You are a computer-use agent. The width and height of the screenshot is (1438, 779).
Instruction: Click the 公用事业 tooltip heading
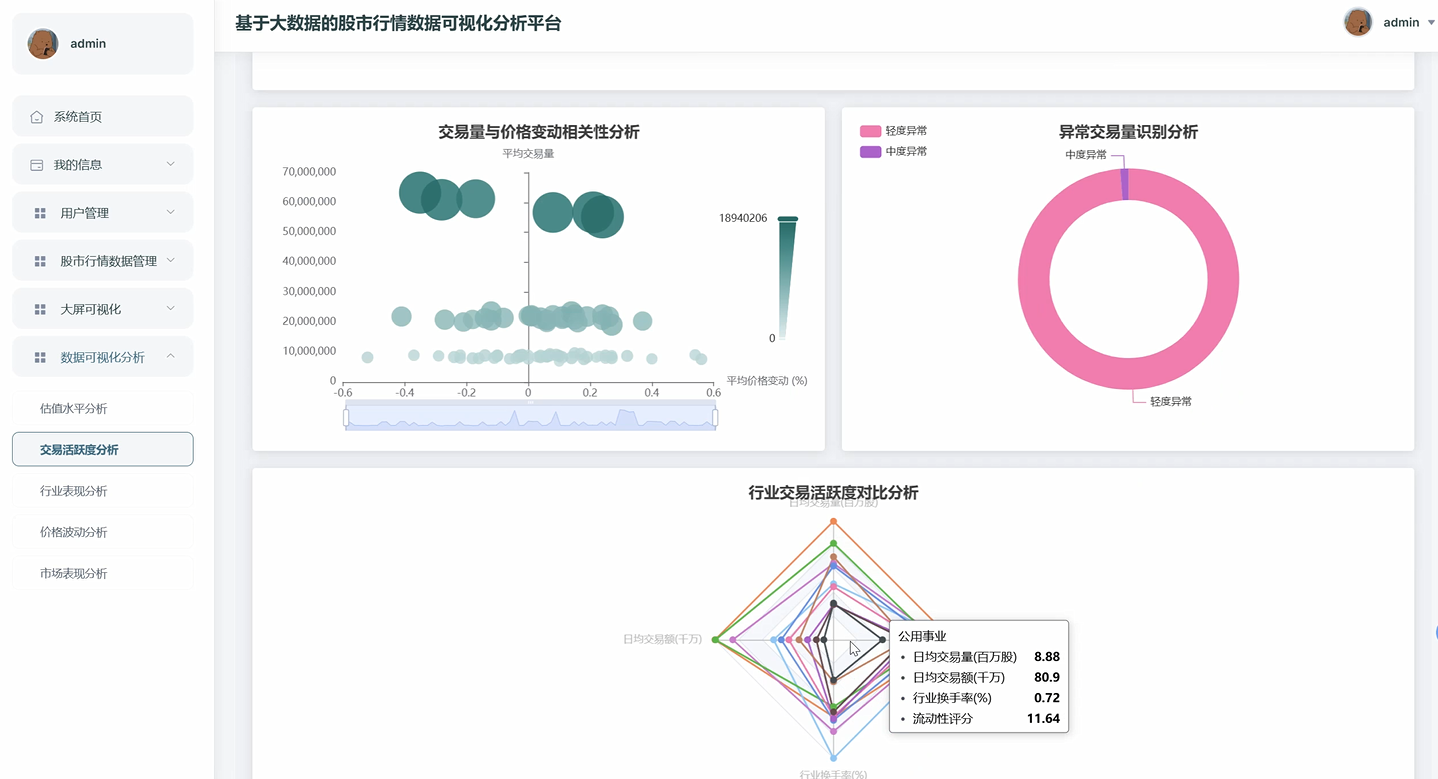[x=922, y=636]
